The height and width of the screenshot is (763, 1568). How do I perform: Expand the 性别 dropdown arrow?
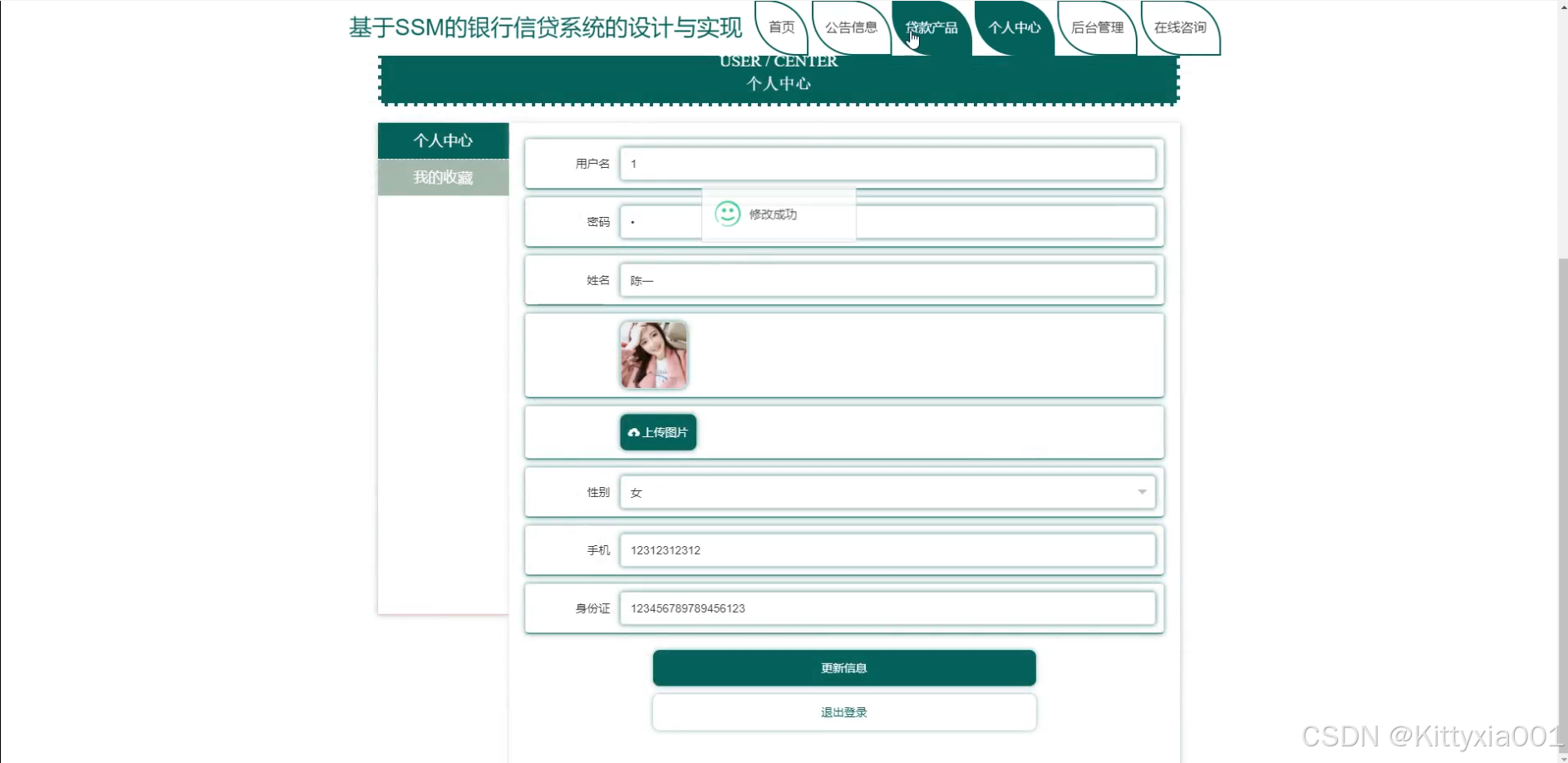[1142, 492]
